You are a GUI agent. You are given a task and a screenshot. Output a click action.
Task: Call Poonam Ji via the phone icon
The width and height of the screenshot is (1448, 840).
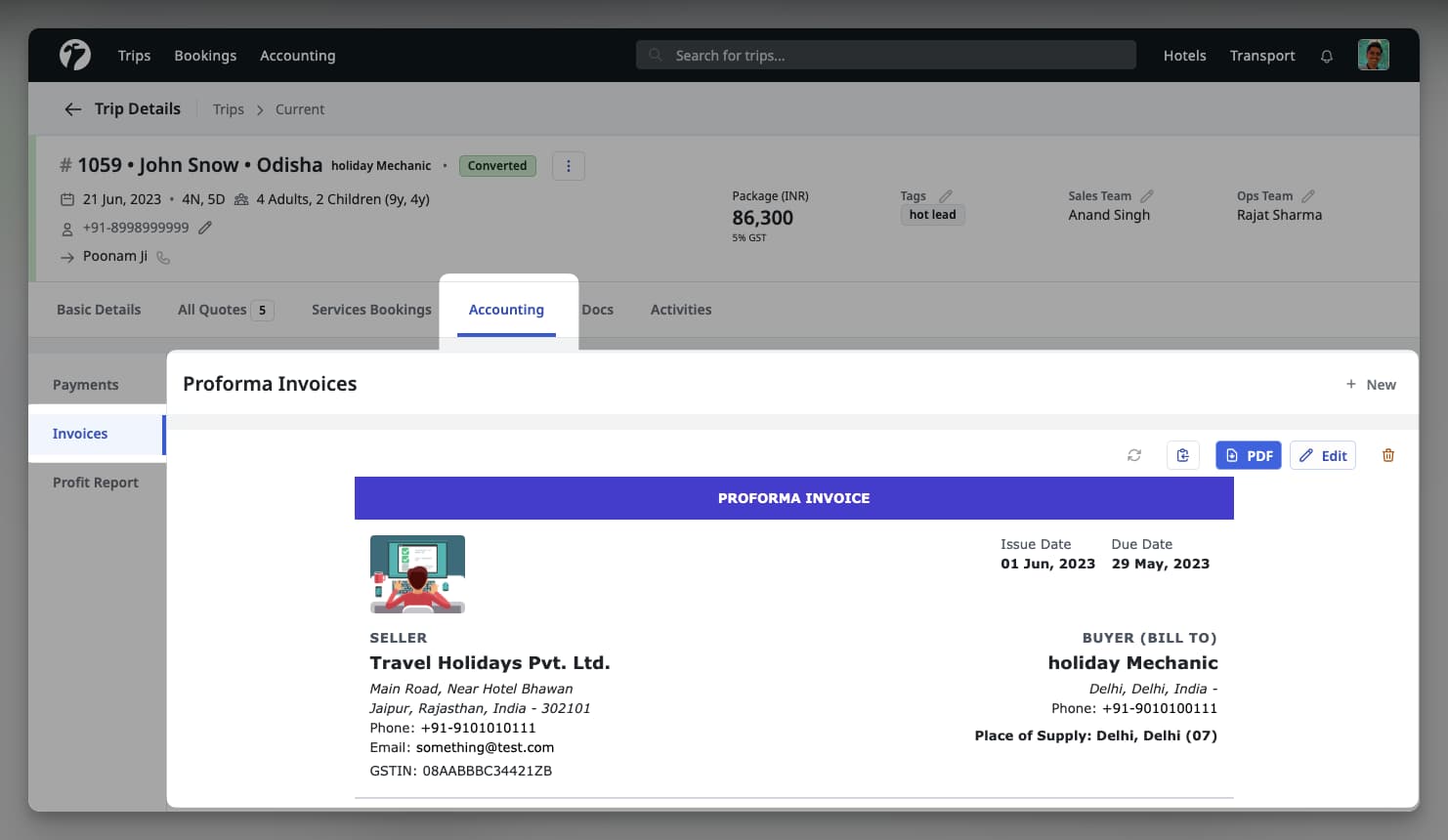162,257
